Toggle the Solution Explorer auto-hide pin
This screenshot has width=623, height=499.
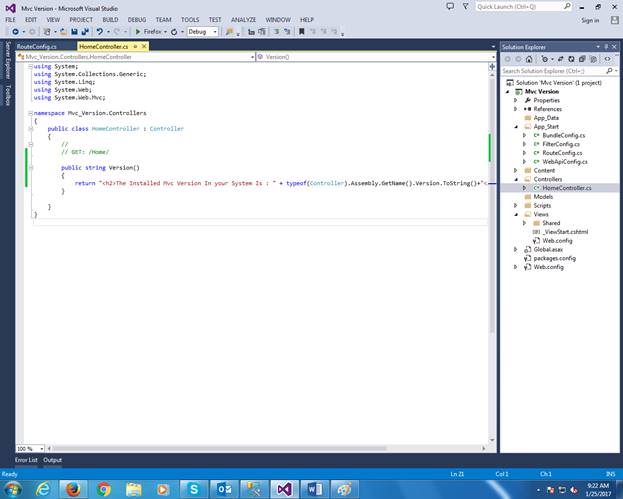(x=604, y=46)
